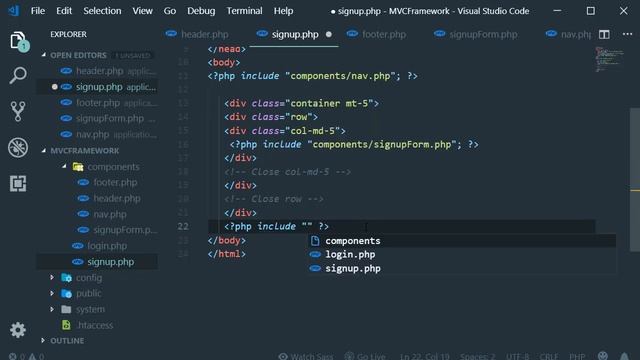Change indentation via Spaces: 2
640x360 pixels.
pyautogui.click(x=478, y=356)
